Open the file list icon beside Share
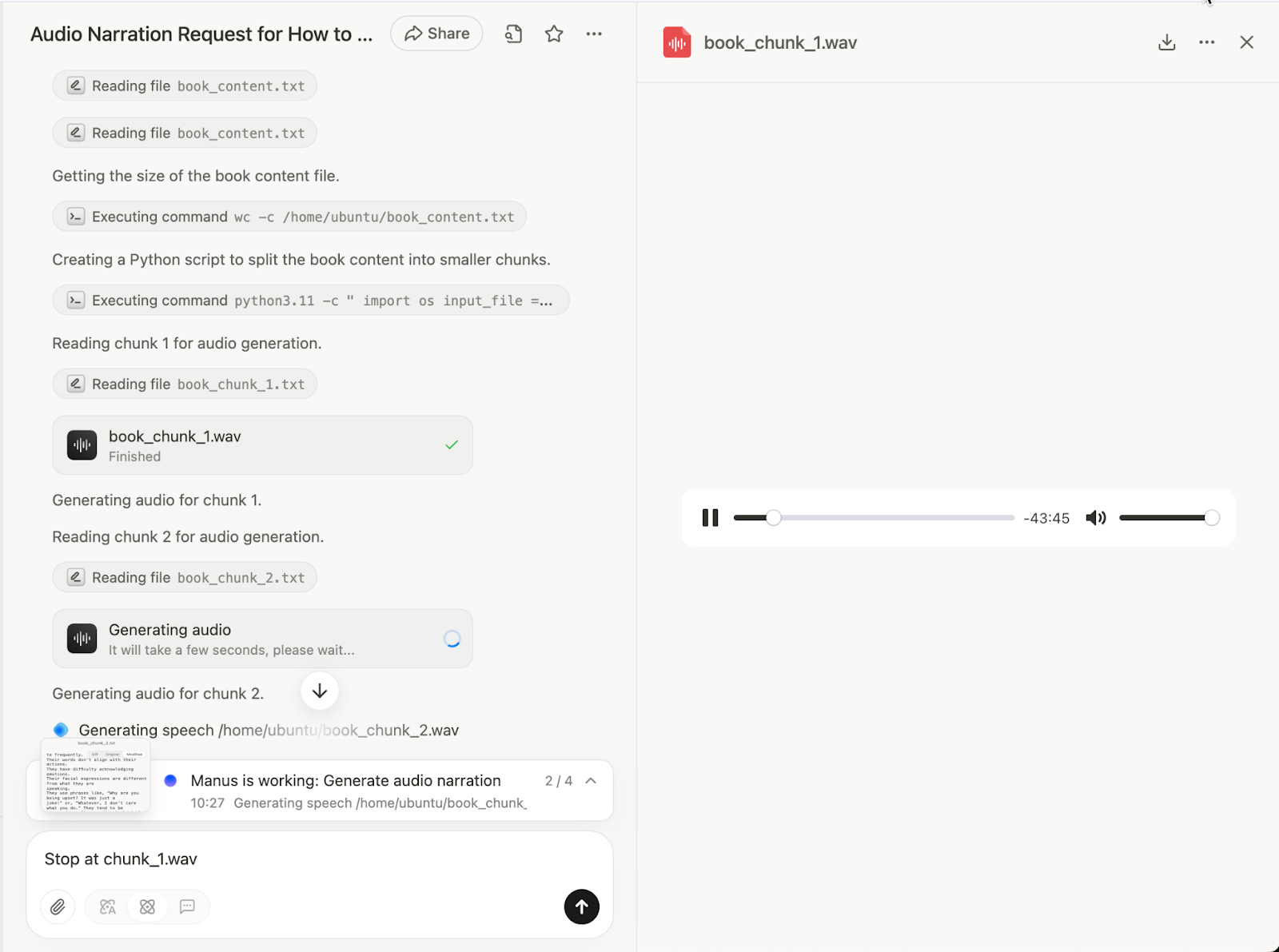1279x952 pixels. click(x=513, y=34)
